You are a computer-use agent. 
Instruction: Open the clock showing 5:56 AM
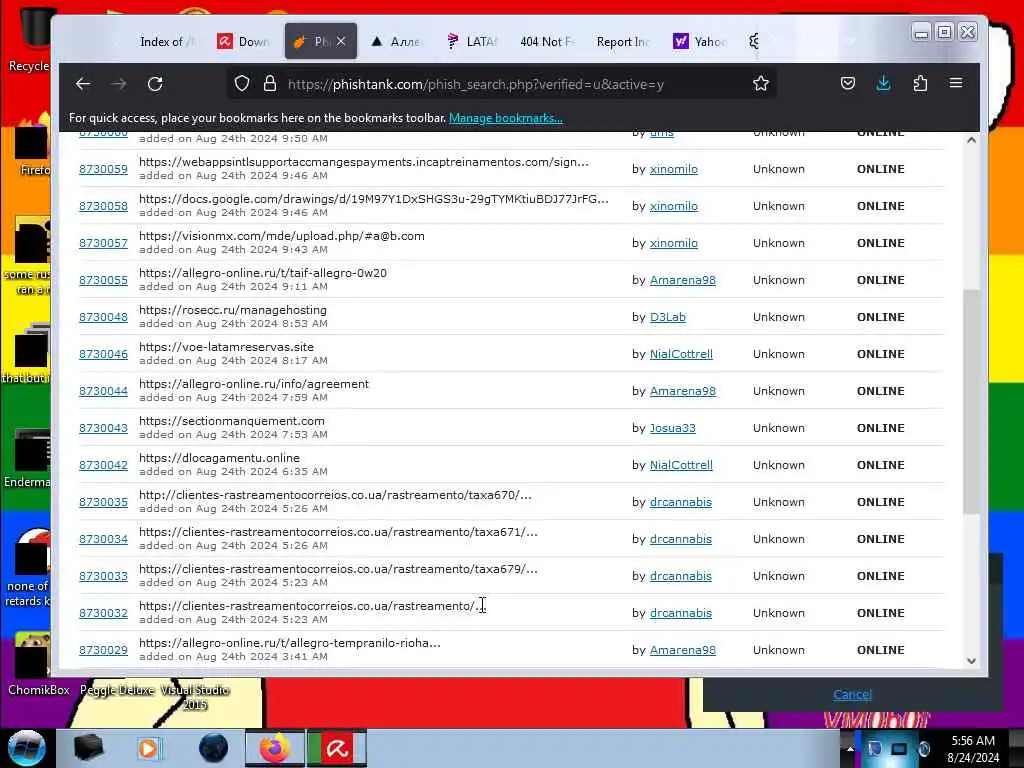(x=973, y=748)
